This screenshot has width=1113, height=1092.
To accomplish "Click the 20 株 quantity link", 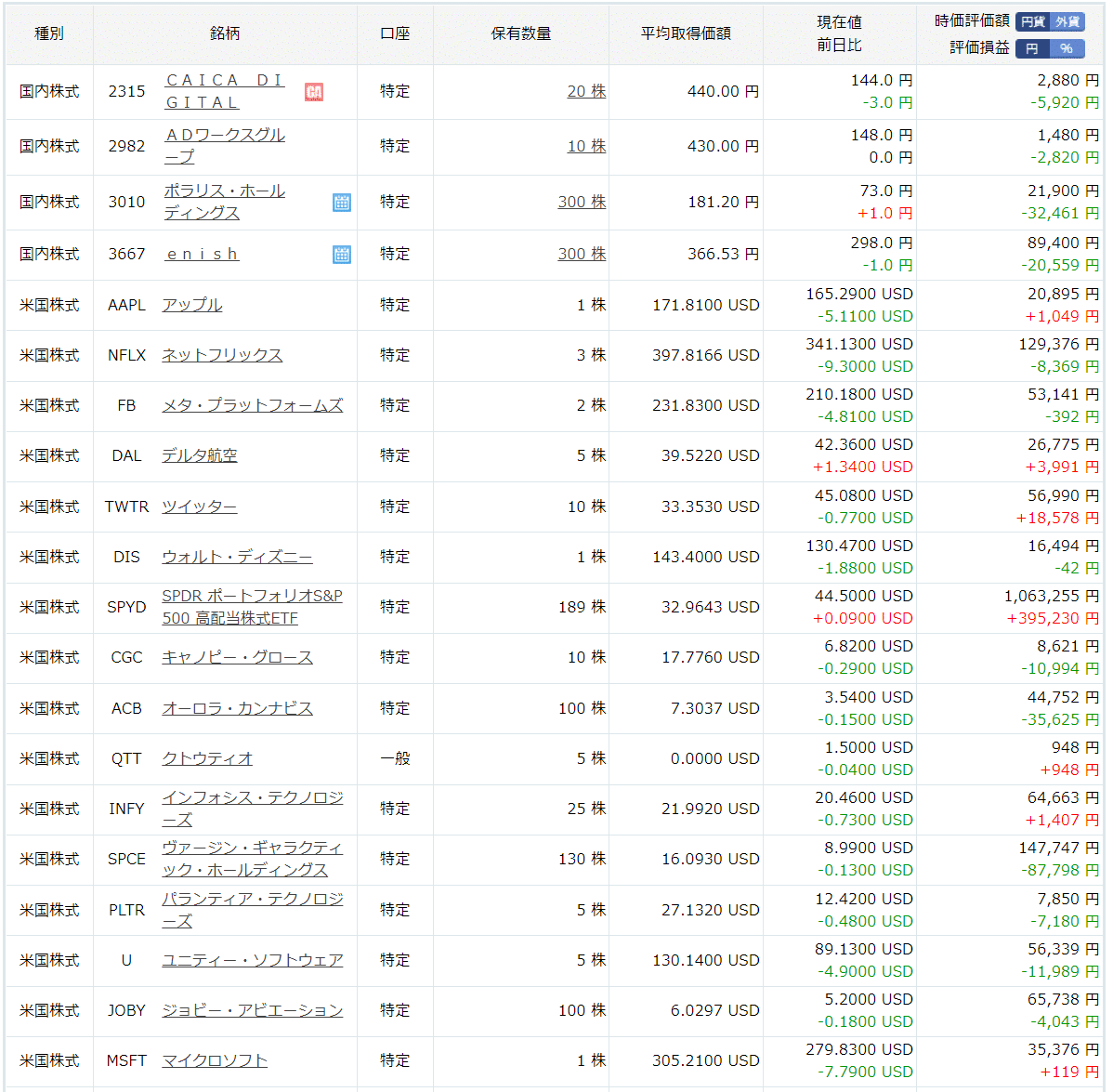I will tap(586, 92).
